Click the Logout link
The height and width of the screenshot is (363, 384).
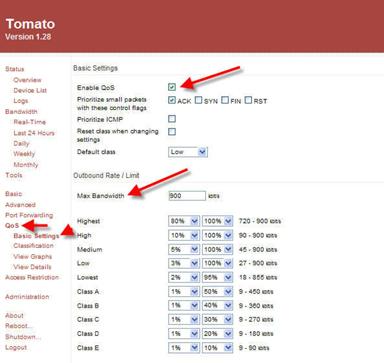(x=16, y=347)
